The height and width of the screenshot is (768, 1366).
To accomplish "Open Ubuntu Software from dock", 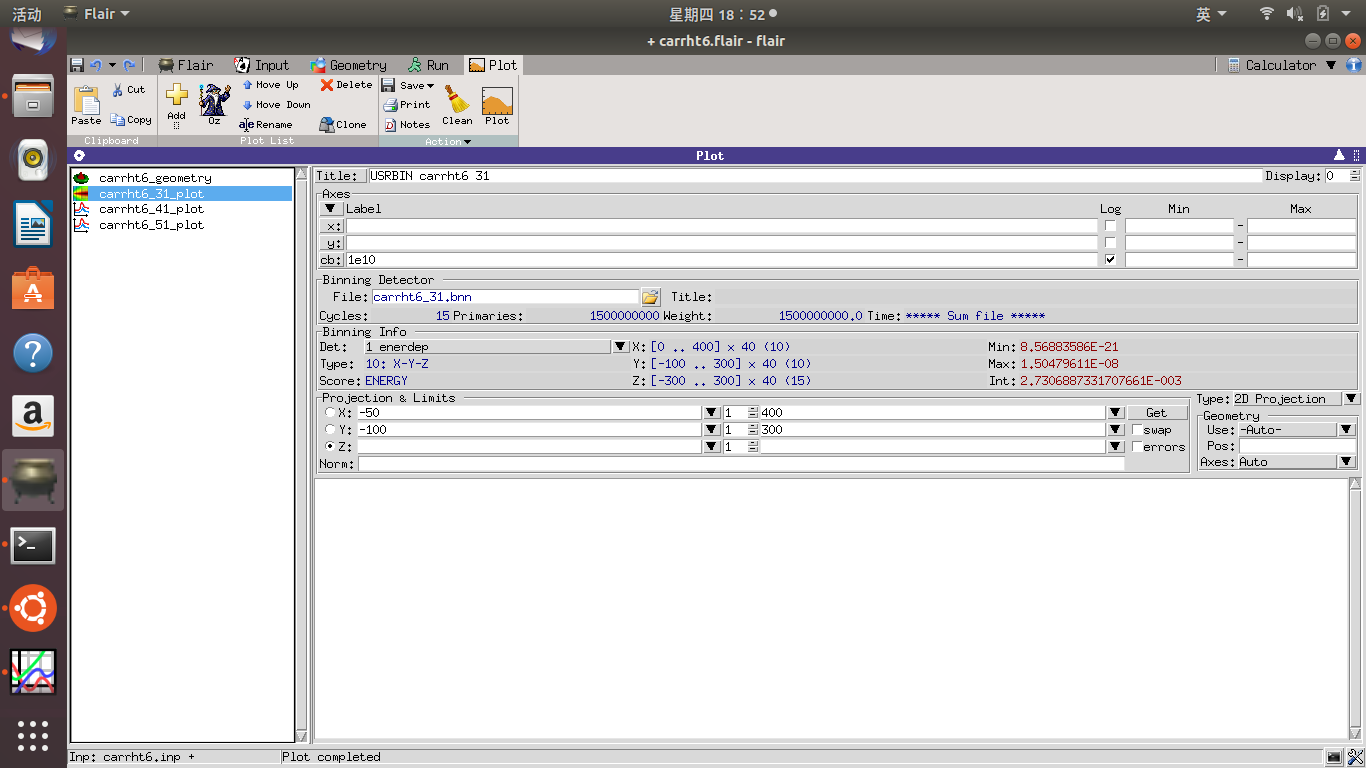I will [x=33, y=289].
